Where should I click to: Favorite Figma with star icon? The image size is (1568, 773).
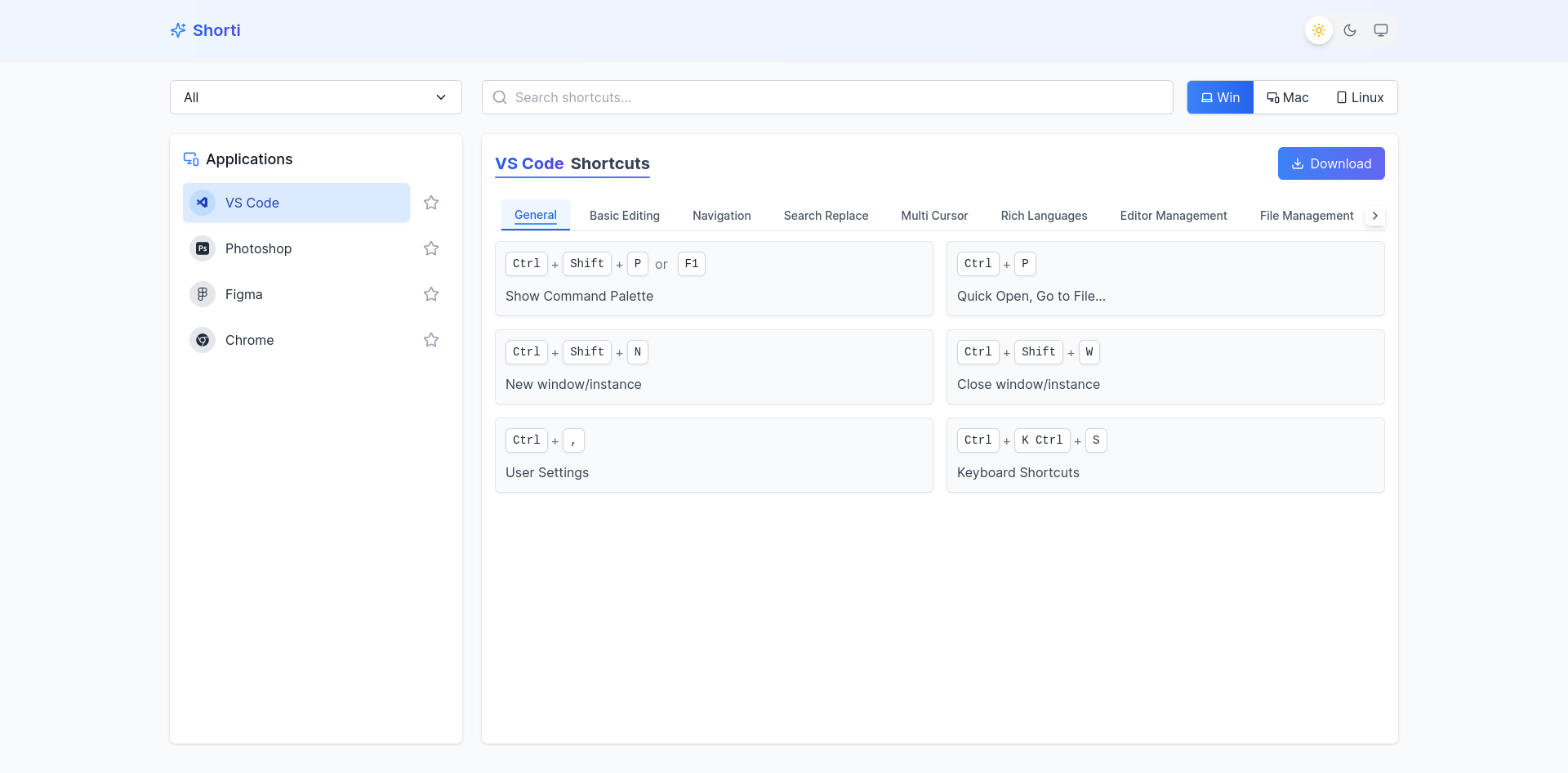coord(431,294)
